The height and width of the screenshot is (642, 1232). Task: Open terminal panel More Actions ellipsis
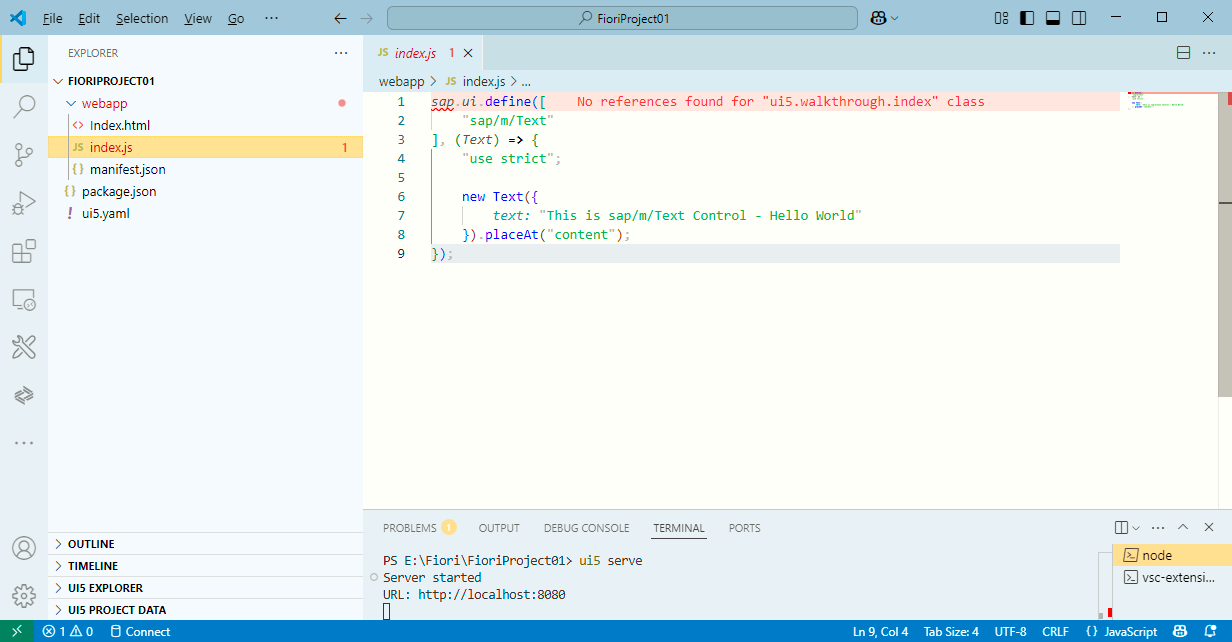point(1158,528)
